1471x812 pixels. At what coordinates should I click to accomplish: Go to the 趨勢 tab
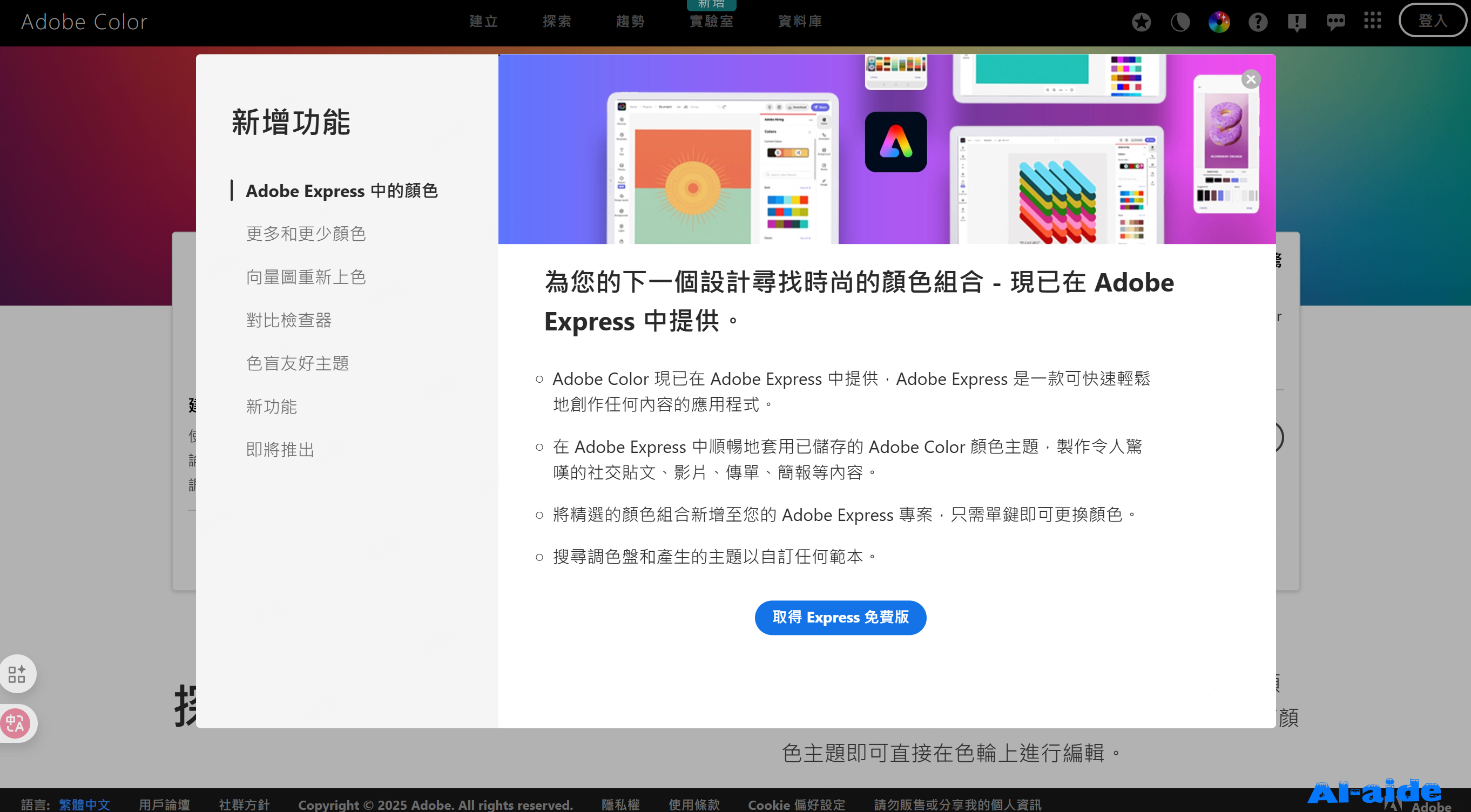tap(630, 21)
